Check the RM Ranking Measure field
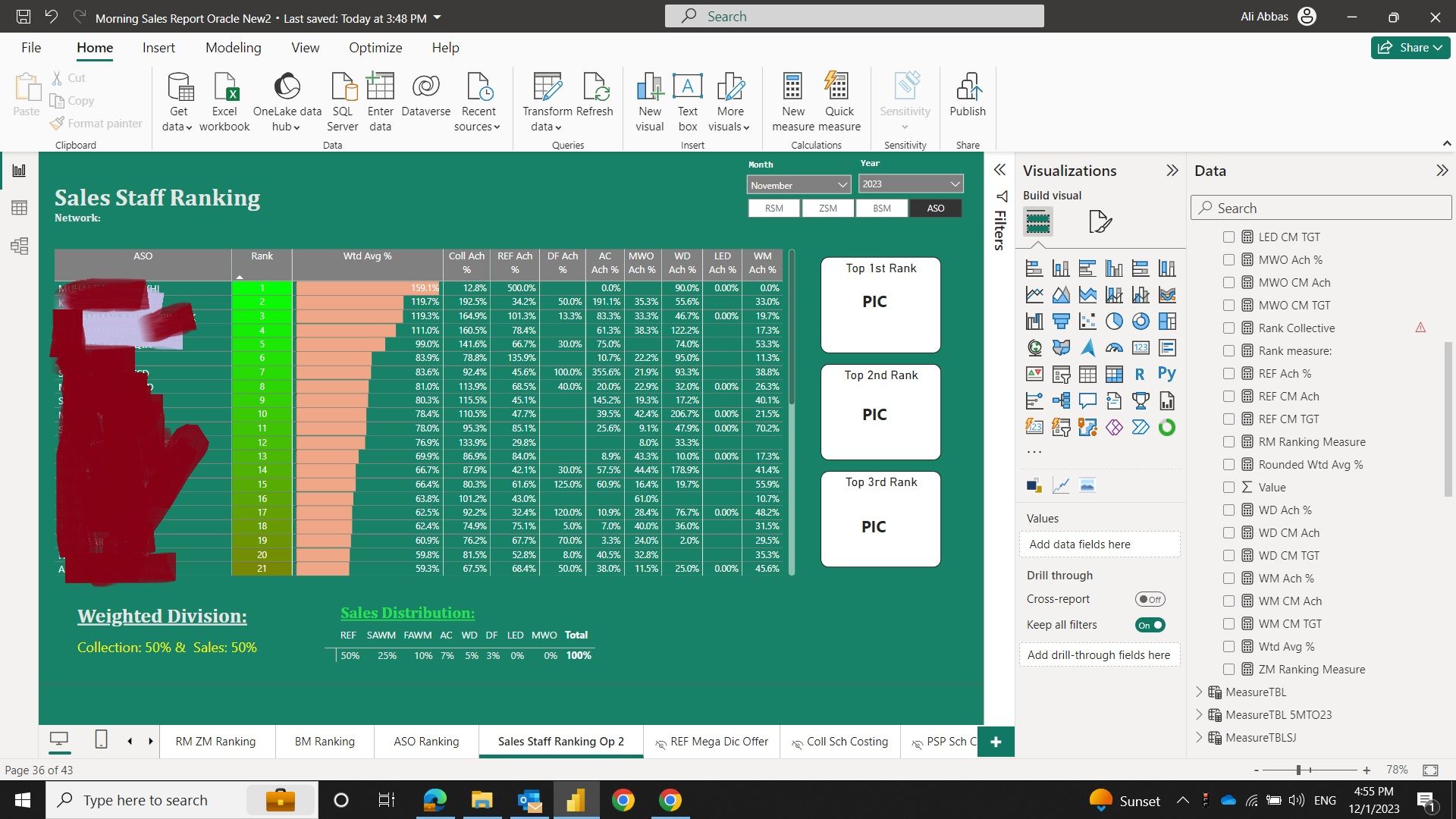 click(1228, 441)
